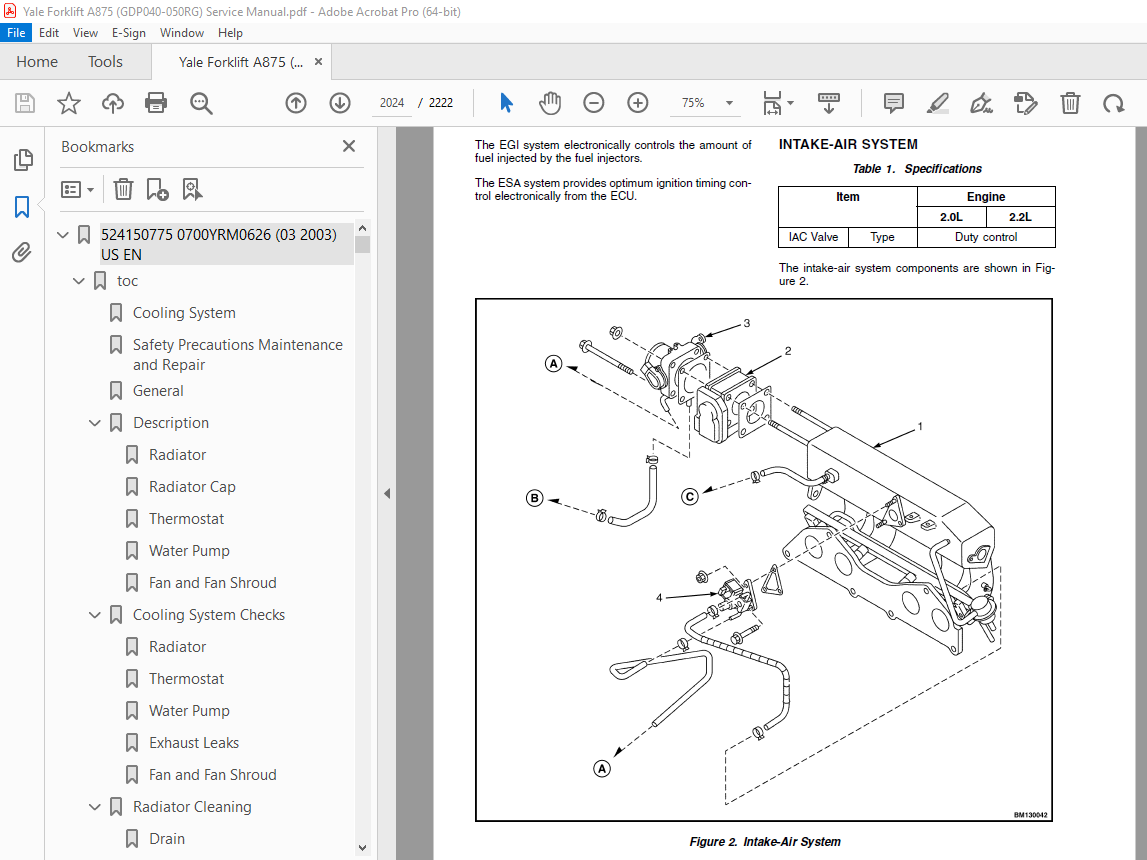Print the document with printer icon

pos(156,103)
